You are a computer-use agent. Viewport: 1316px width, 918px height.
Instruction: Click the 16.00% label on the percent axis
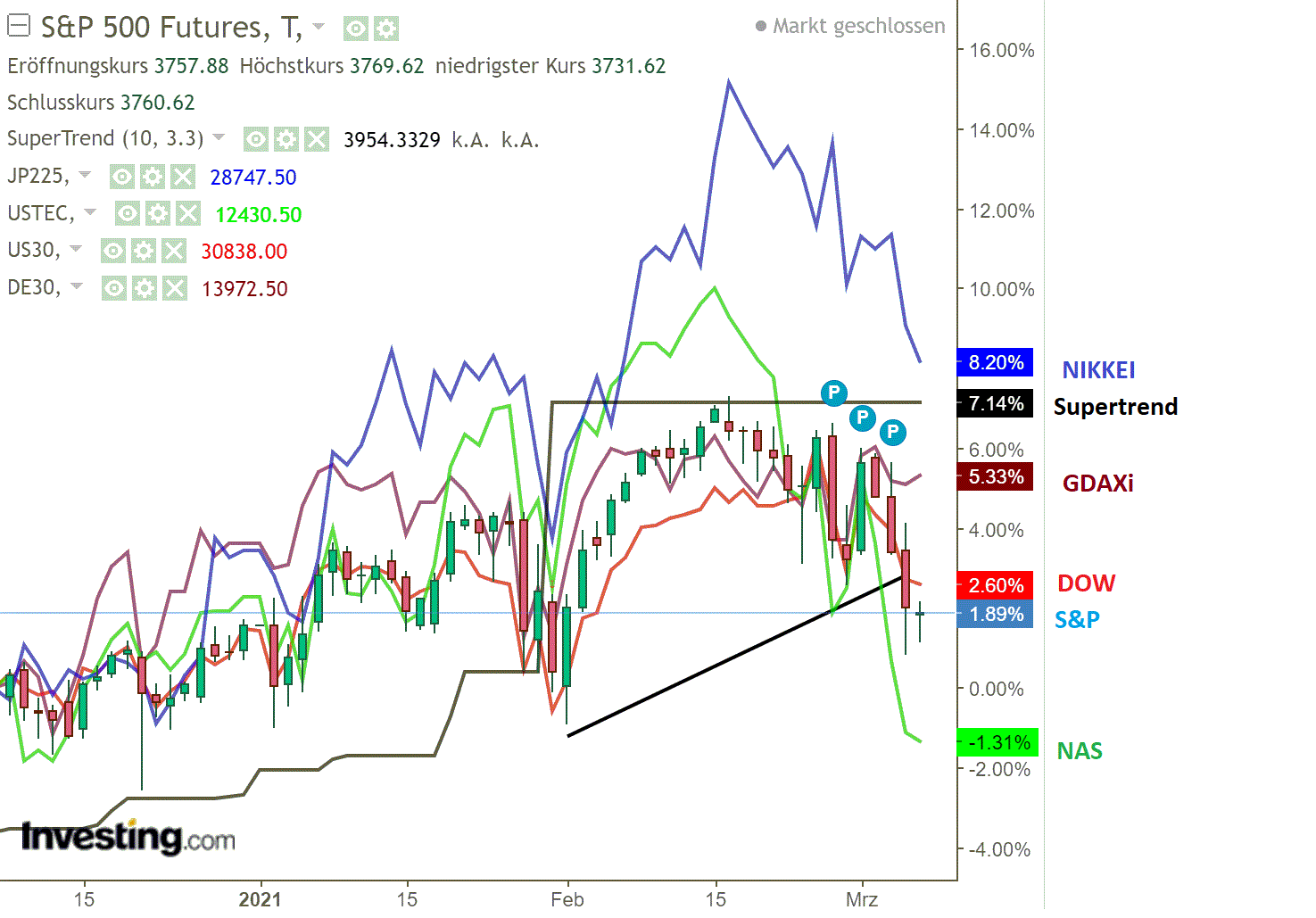1002,51
